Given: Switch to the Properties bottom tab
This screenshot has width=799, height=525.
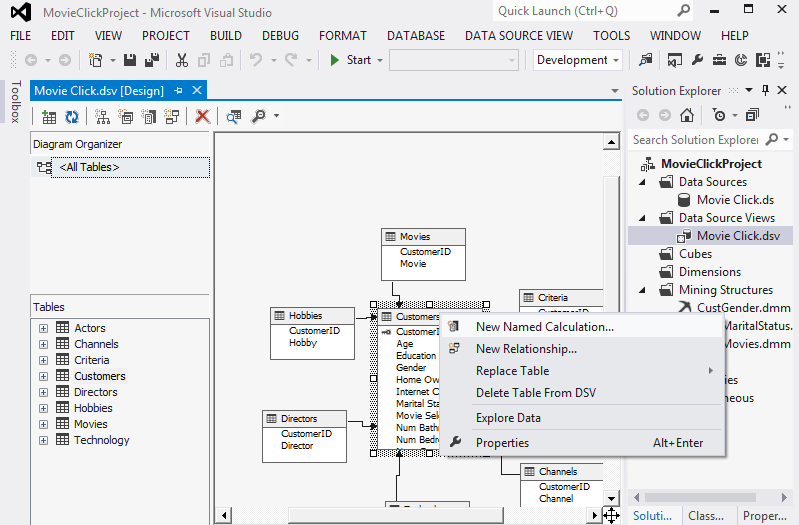Looking at the screenshot, I should [x=764, y=516].
